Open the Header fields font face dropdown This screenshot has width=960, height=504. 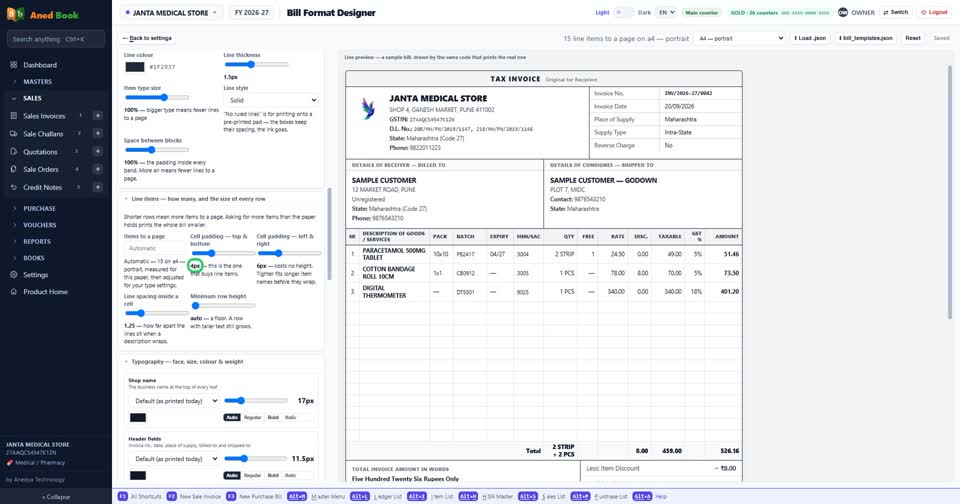click(174, 459)
